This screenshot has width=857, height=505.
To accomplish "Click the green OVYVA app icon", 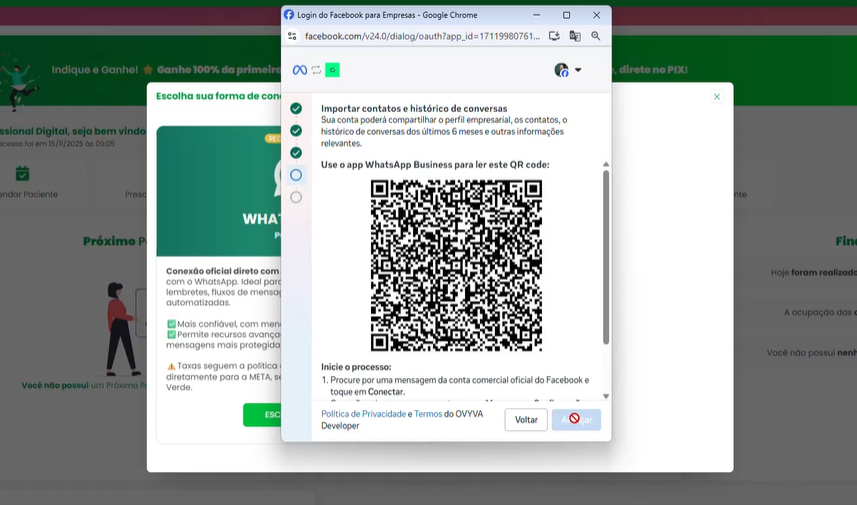I will coord(332,70).
